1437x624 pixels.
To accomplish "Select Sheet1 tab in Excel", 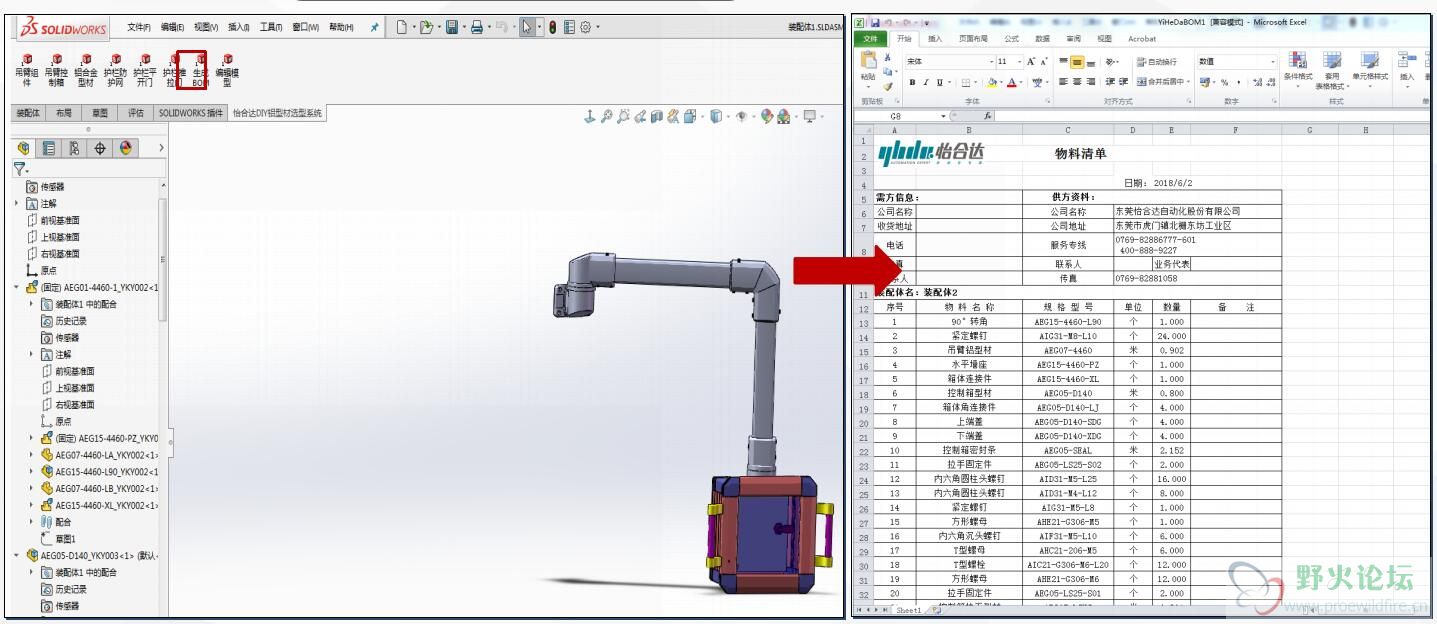I will tap(908, 610).
